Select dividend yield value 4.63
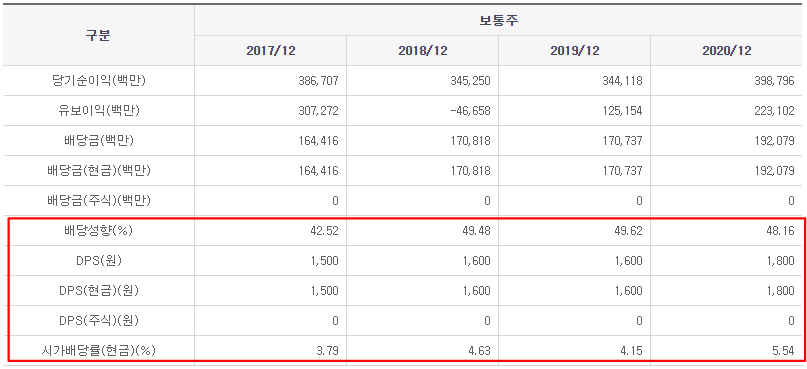The image size is (807, 369). tap(480, 350)
